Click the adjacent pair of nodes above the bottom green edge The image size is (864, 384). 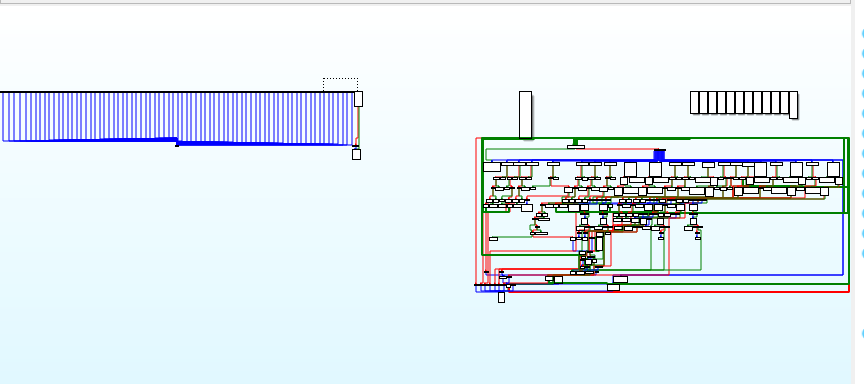pyautogui.click(x=554, y=279)
